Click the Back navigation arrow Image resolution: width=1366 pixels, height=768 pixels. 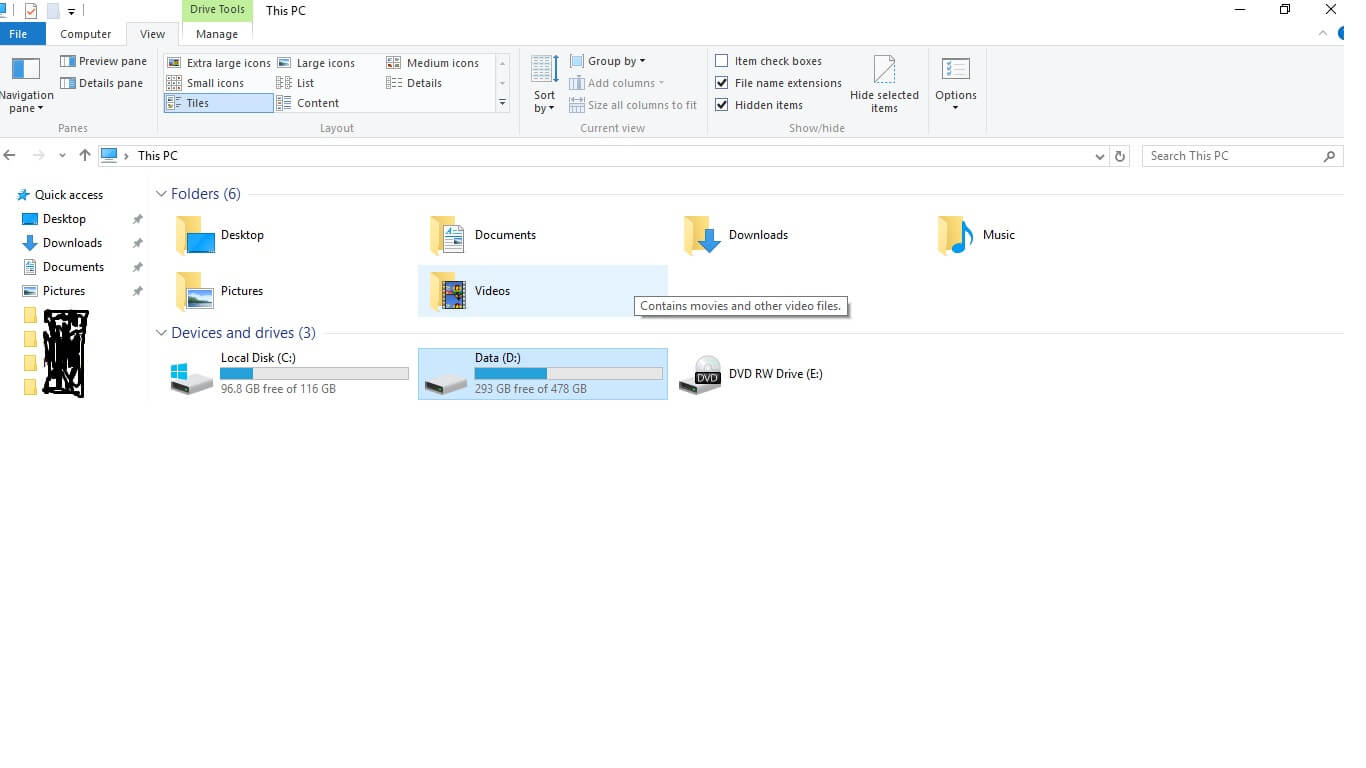10,156
